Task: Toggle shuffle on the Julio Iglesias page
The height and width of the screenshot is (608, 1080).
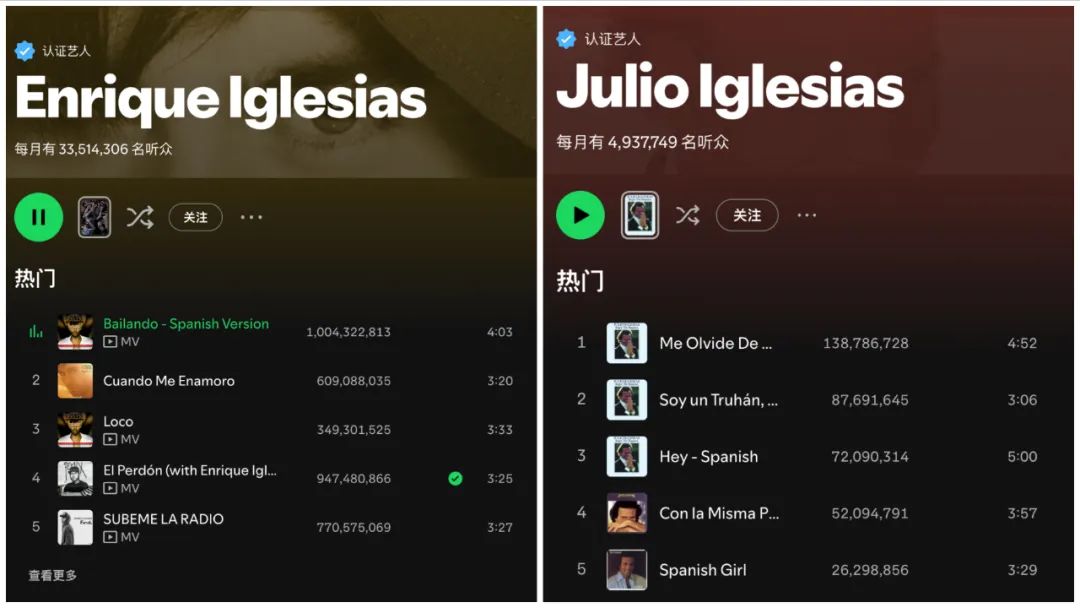Action: click(x=687, y=215)
